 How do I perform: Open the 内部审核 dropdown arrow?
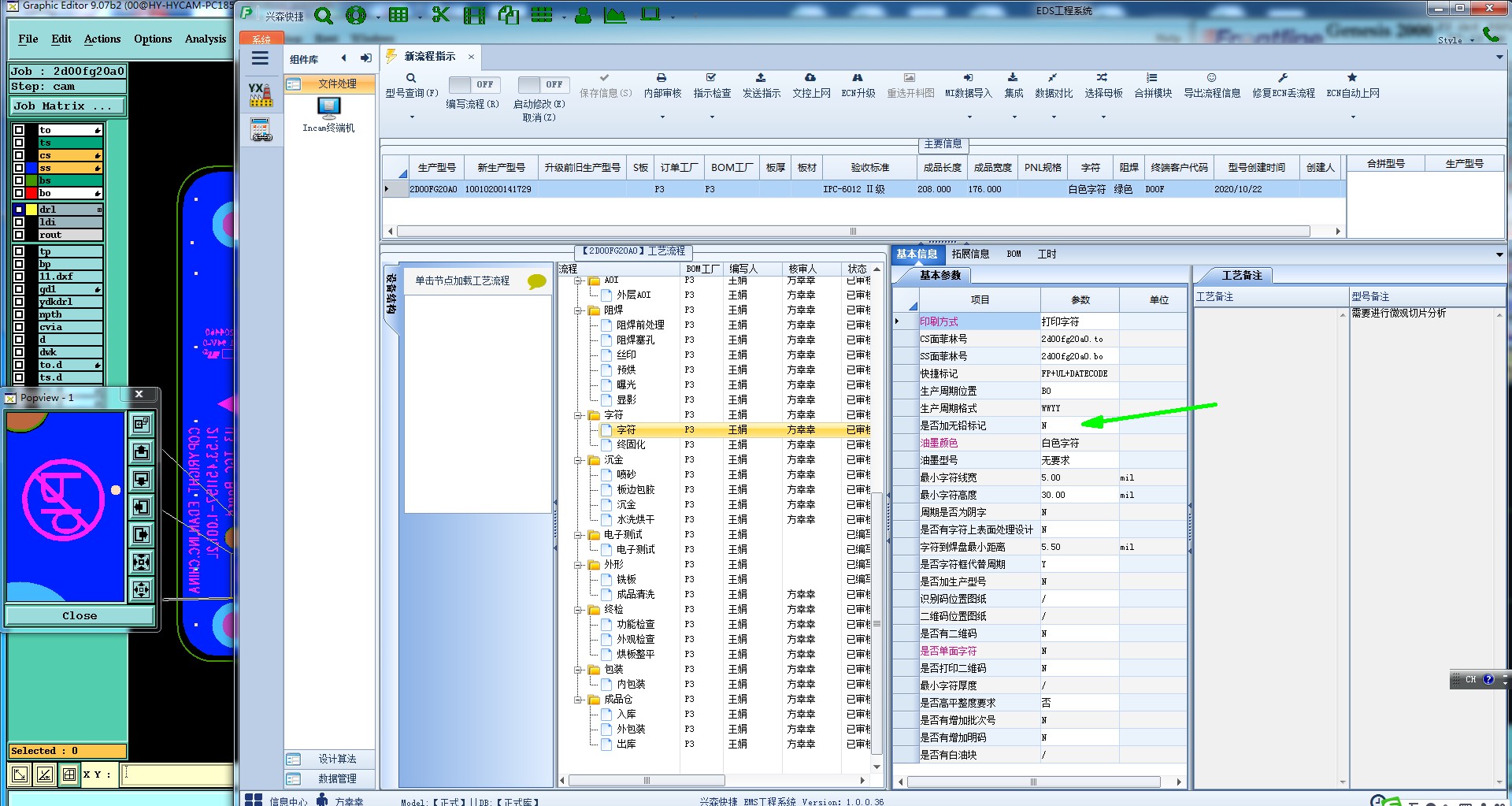(661, 117)
